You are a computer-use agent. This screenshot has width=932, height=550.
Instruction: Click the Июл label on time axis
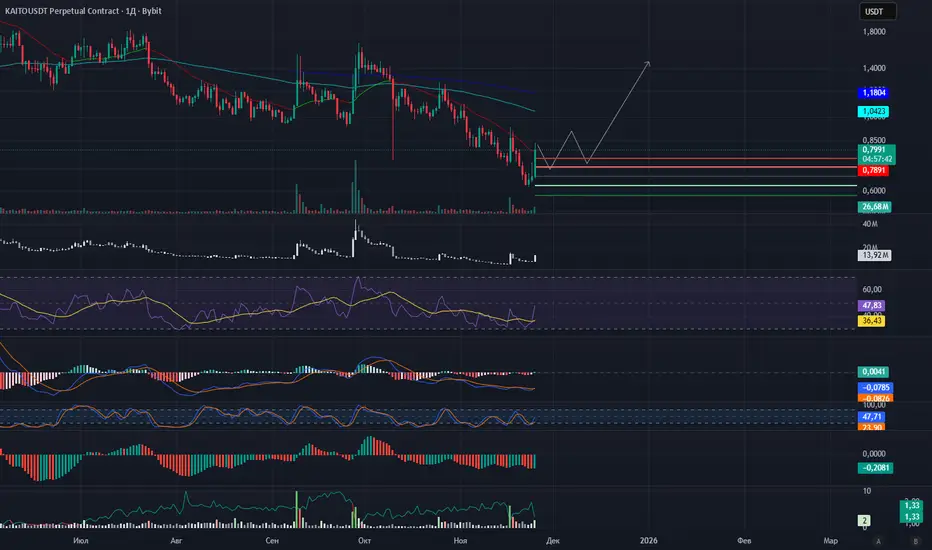[x=81, y=540]
